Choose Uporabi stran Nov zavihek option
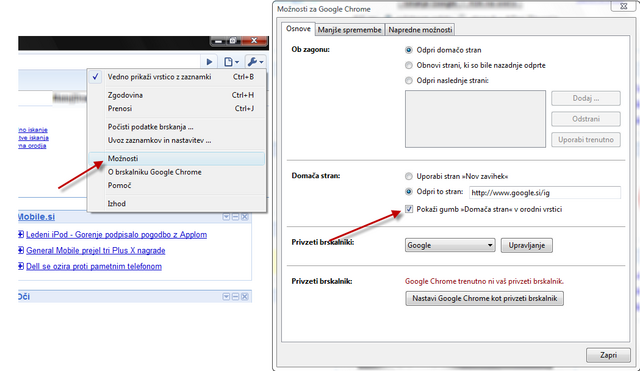The width and height of the screenshot is (640, 371). click(409, 176)
